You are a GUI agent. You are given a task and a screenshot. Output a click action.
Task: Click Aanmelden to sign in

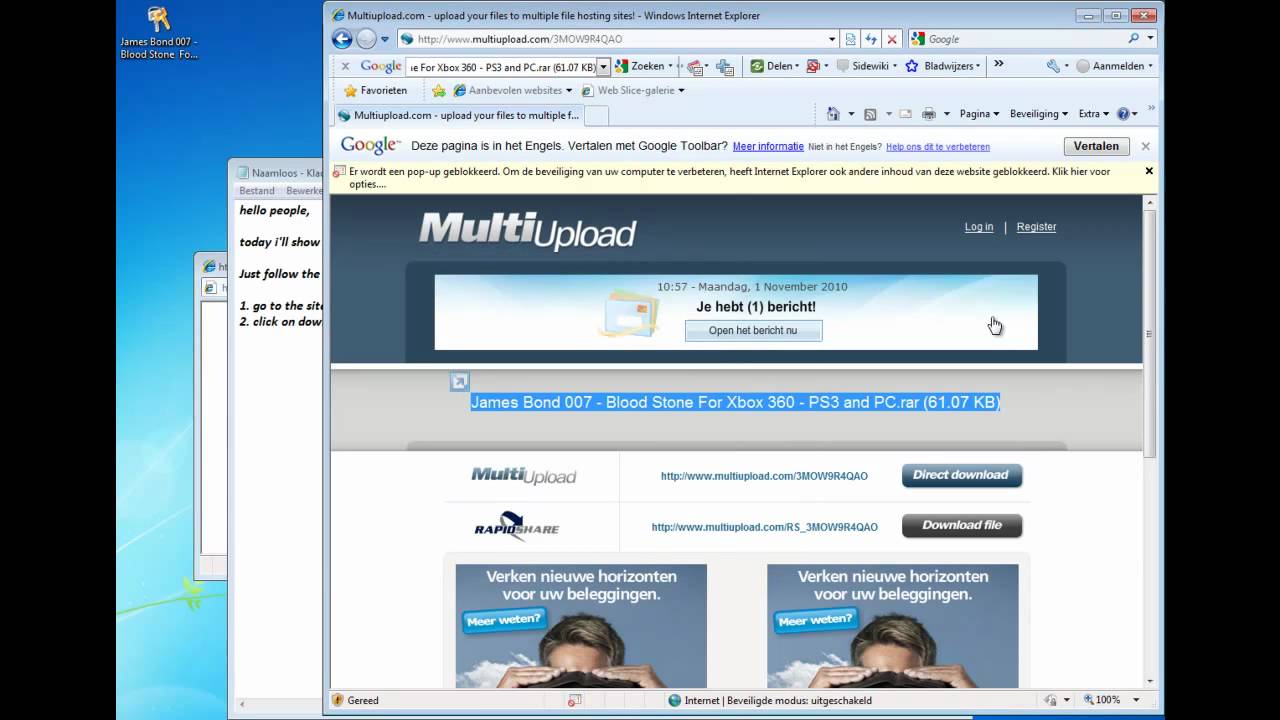point(1114,66)
